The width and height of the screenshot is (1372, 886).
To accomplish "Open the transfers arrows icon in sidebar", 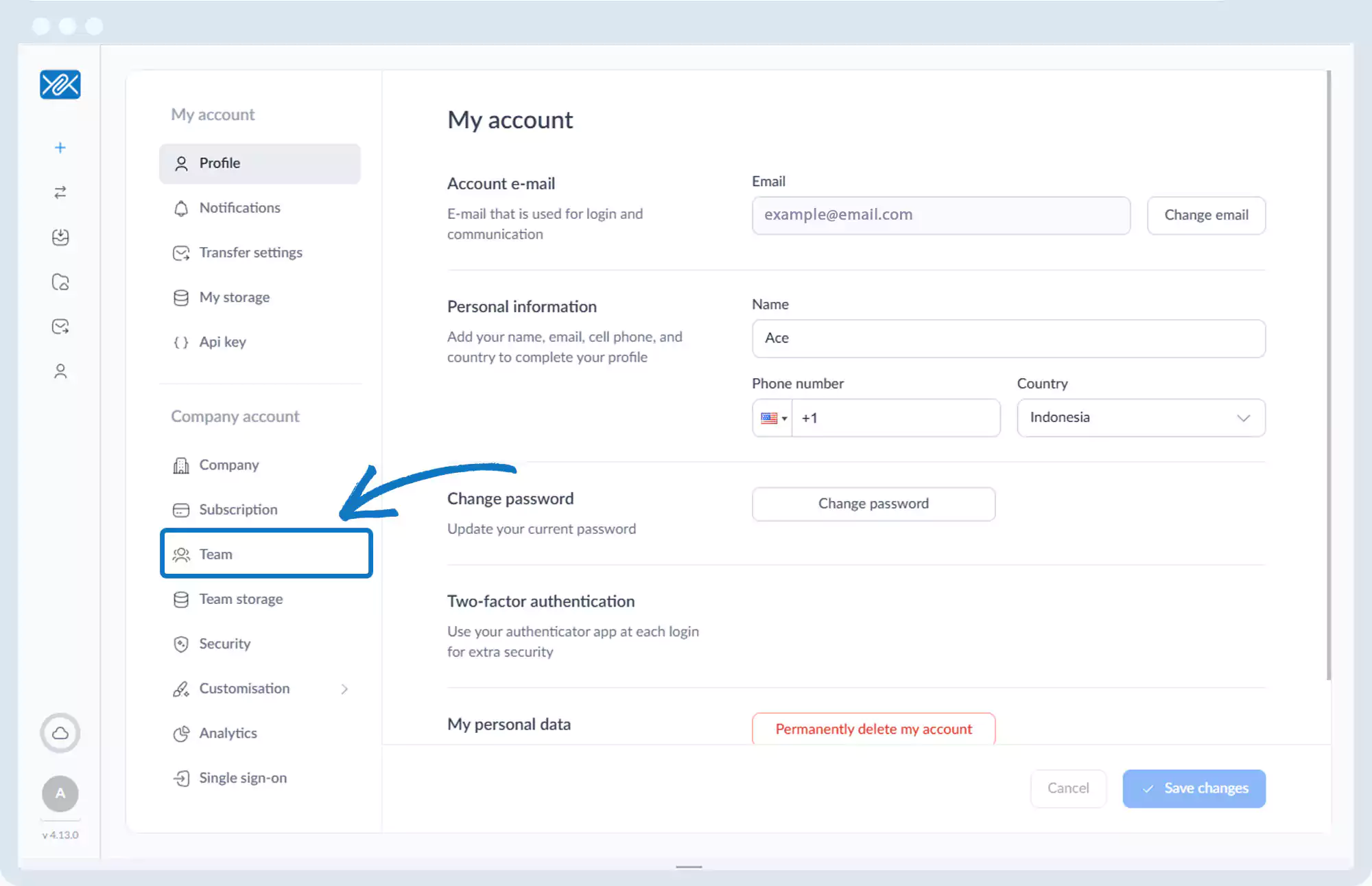I will click(x=60, y=192).
